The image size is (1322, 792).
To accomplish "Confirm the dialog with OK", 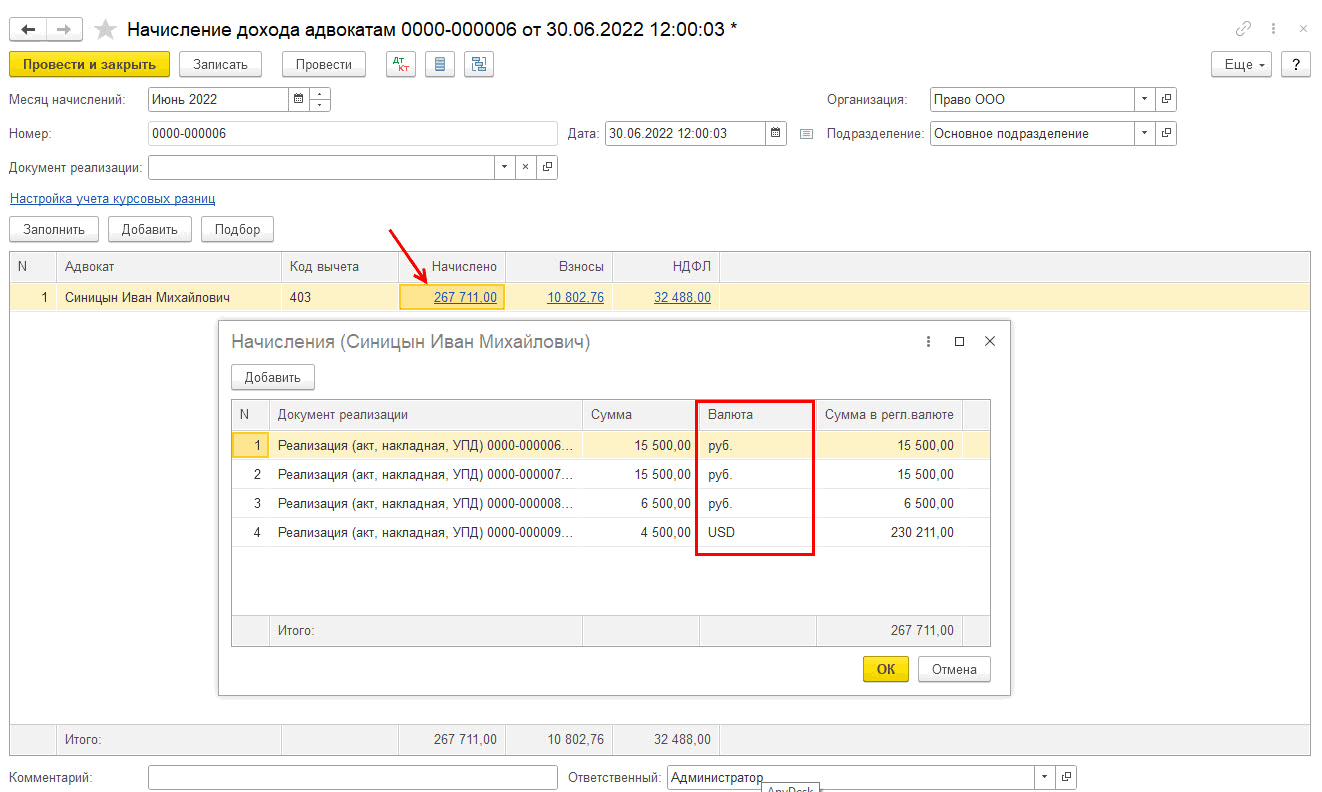I will tap(885, 669).
